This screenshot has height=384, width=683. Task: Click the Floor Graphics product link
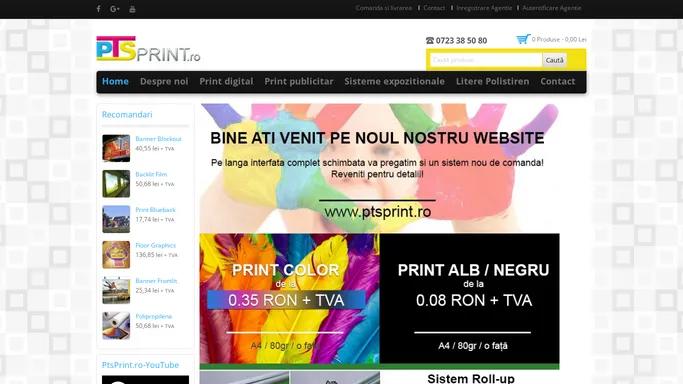coord(156,245)
